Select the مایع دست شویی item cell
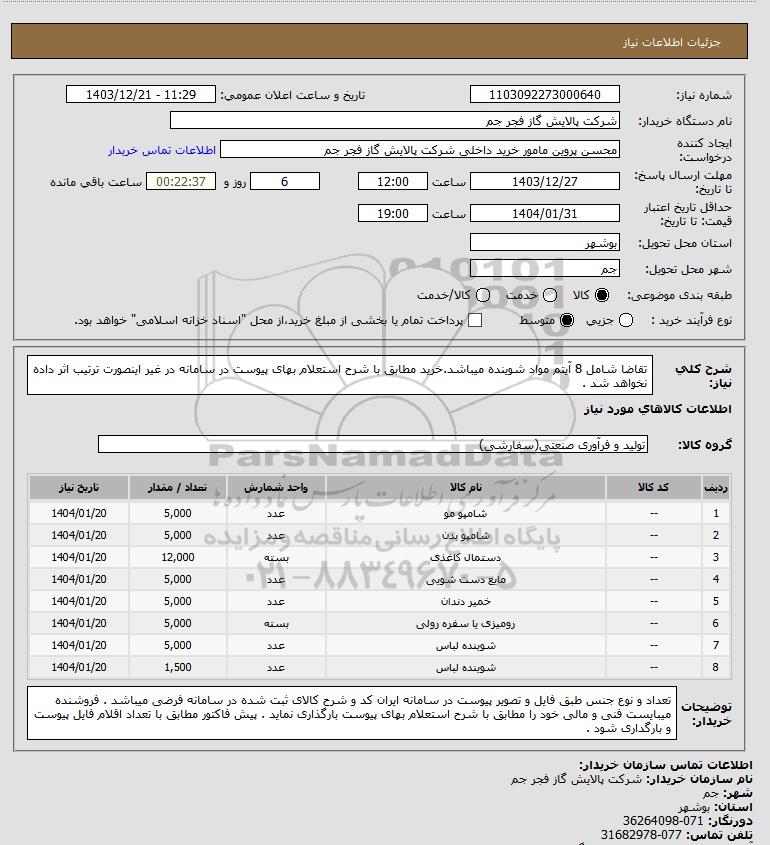Image resolution: width=770 pixels, height=845 pixels. [466, 580]
